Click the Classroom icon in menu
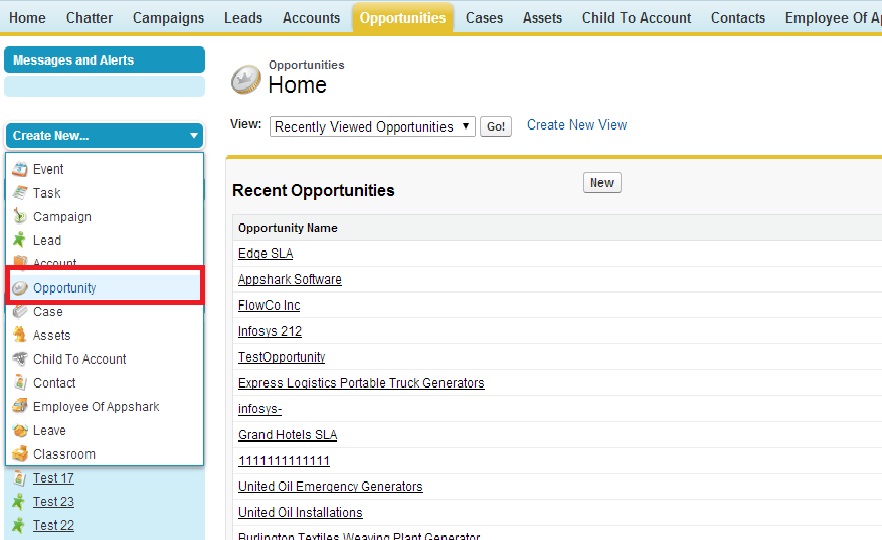 [x=20, y=454]
